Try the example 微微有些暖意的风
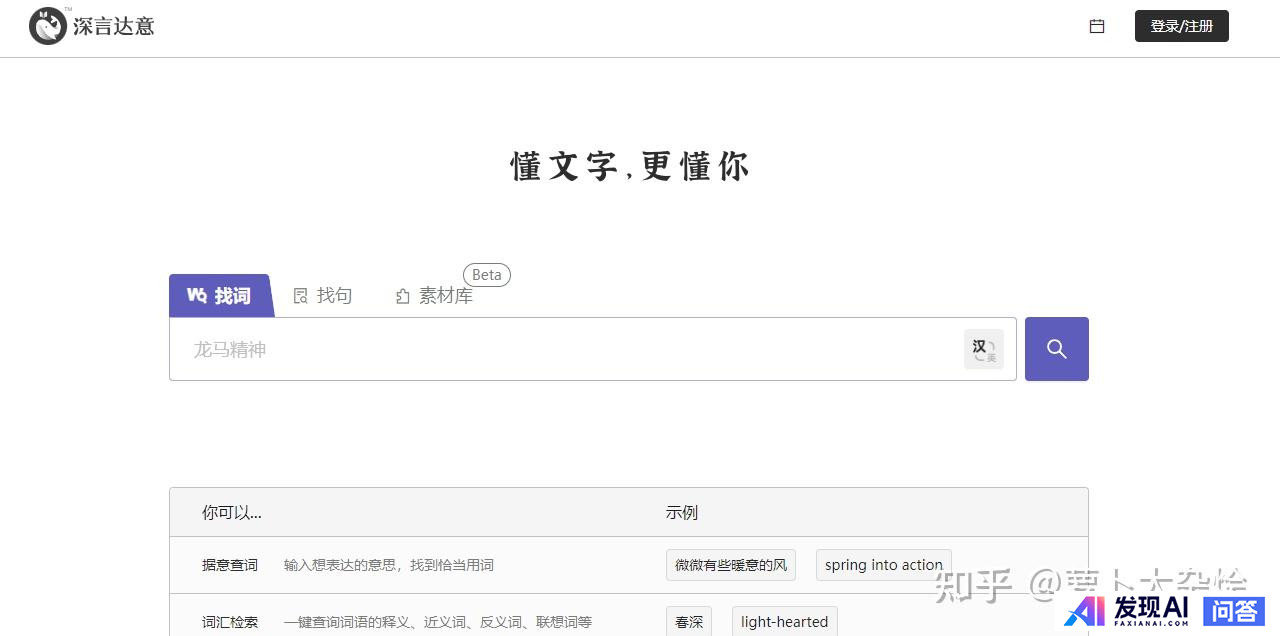The width and height of the screenshot is (1280, 636). pos(730,565)
